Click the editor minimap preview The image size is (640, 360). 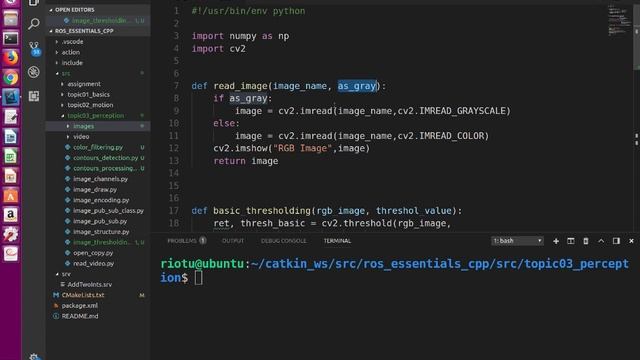click(619, 20)
